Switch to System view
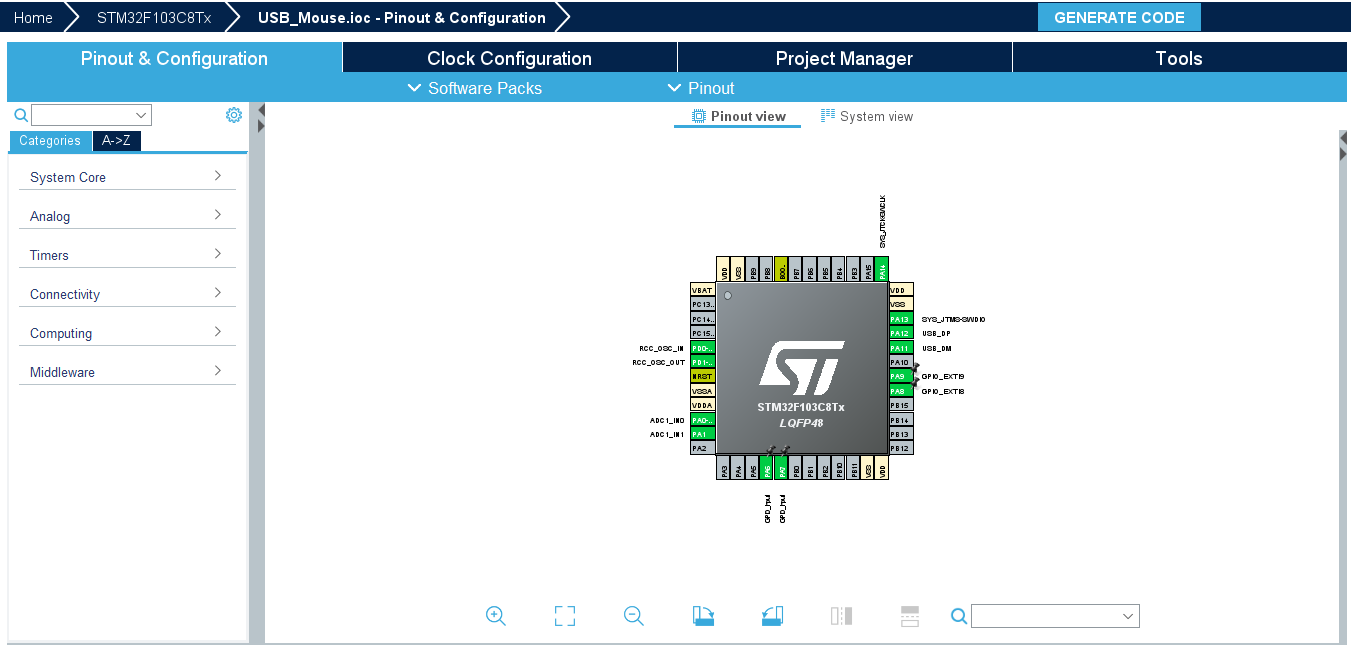 click(x=867, y=117)
